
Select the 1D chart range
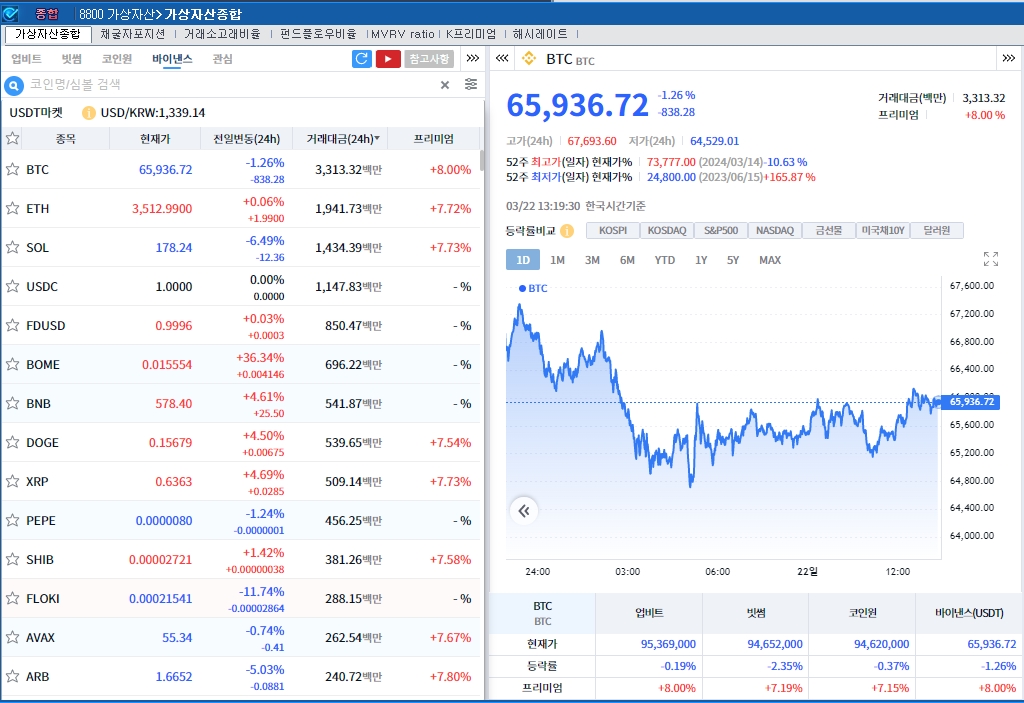click(x=523, y=260)
